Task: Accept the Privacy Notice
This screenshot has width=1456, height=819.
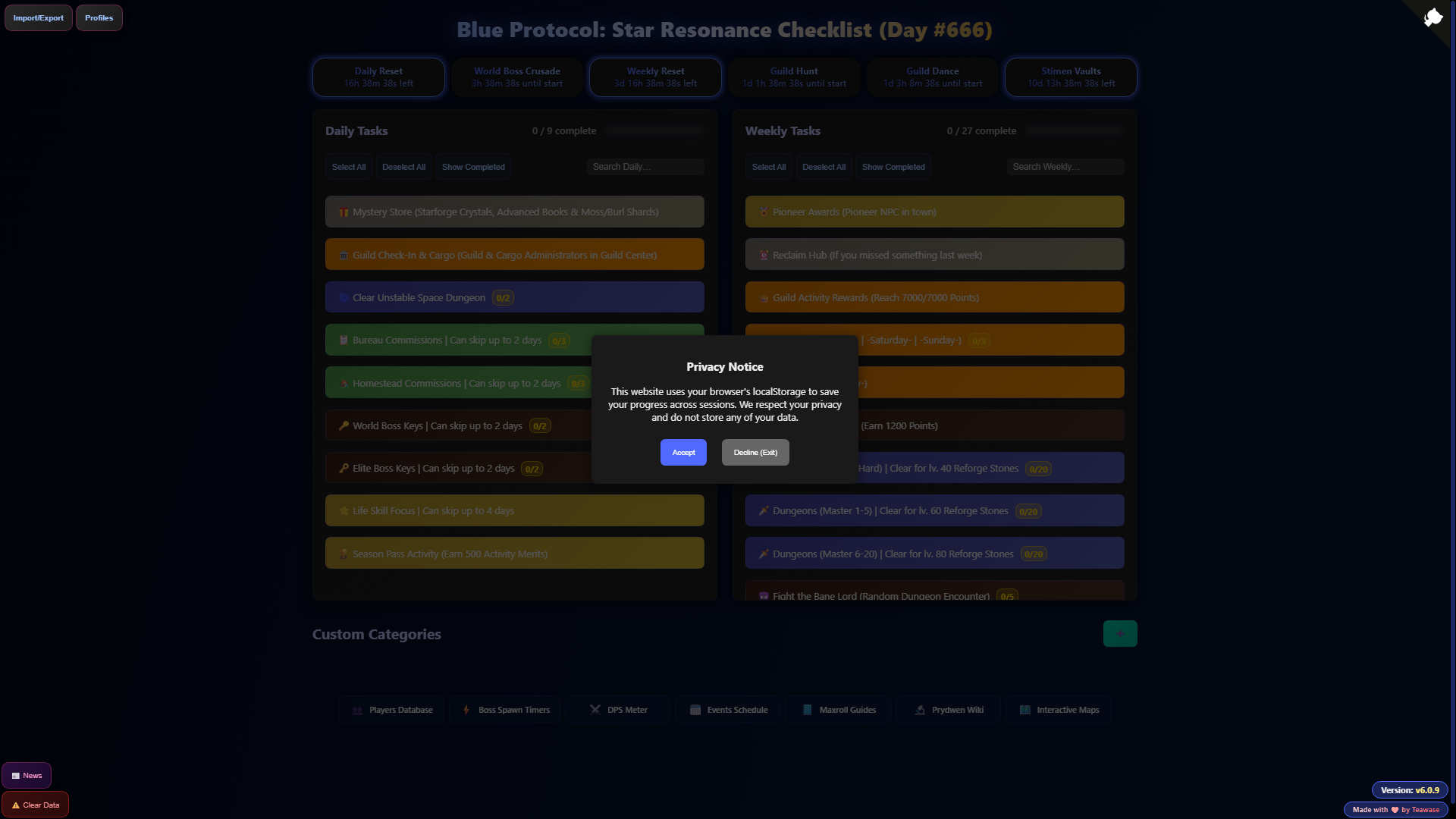Action: point(682,453)
